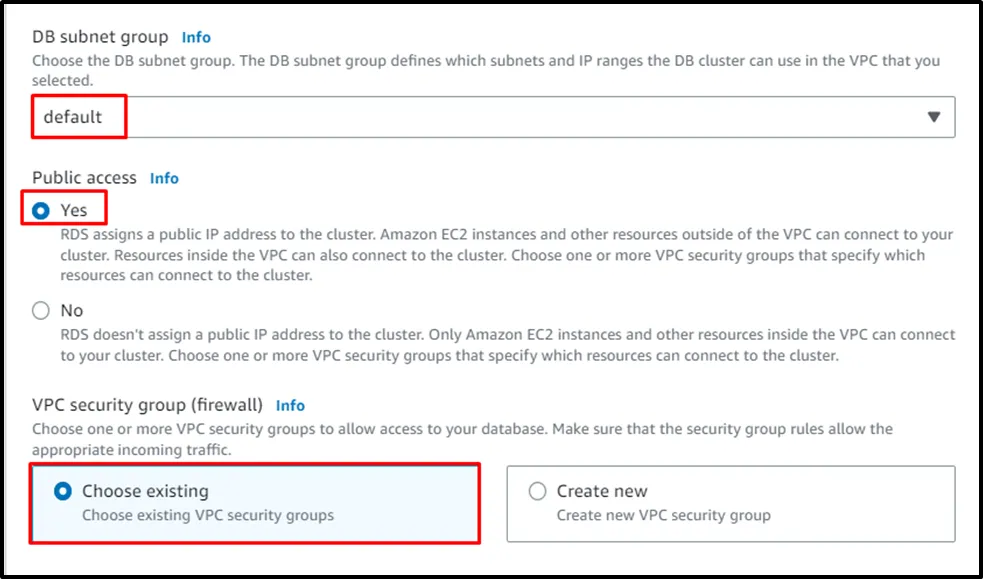Image resolution: width=983 pixels, height=579 pixels.
Task: Click the 'DB subnet group' heading label
Action: (100, 37)
